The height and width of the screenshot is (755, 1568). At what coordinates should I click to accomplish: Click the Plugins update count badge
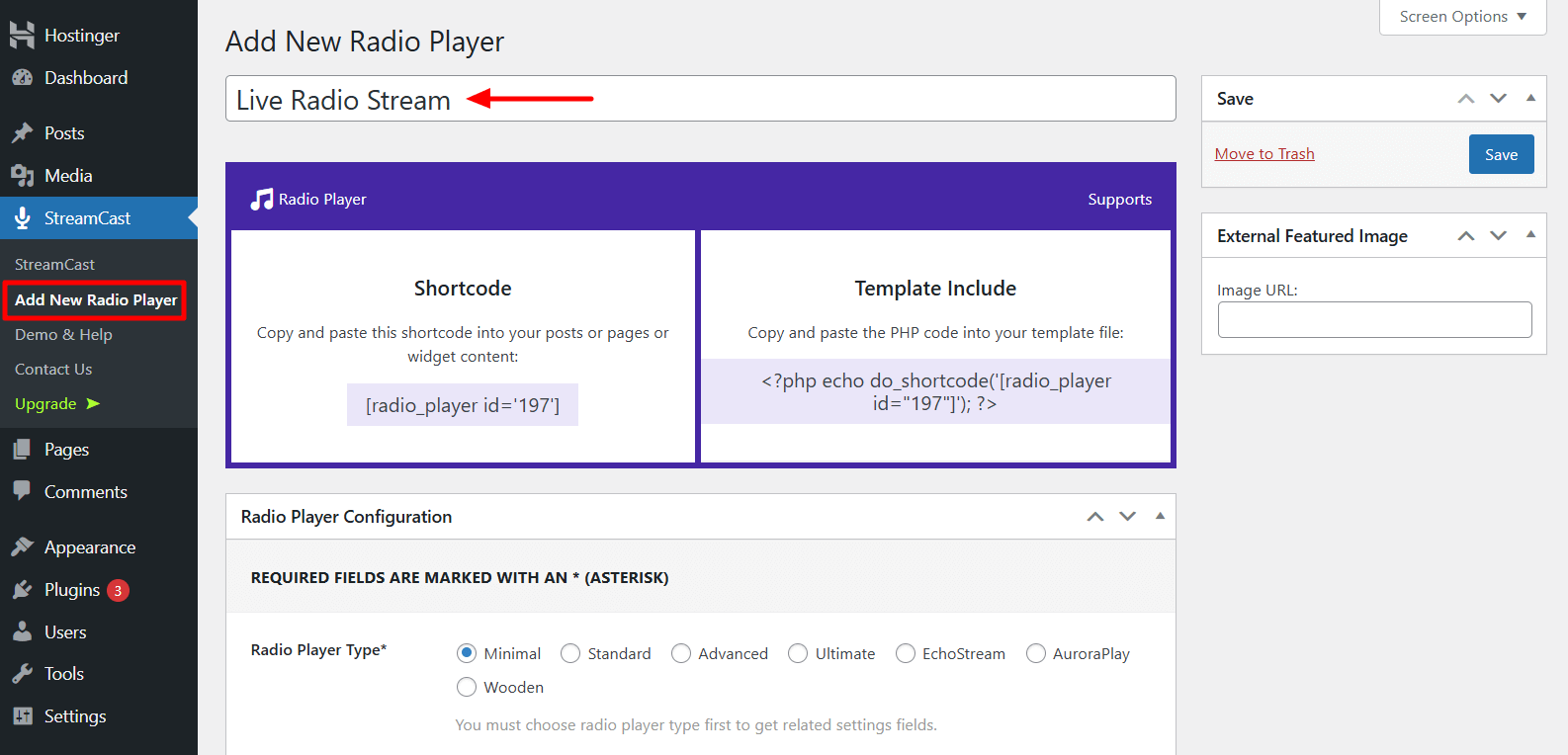click(x=118, y=590)
